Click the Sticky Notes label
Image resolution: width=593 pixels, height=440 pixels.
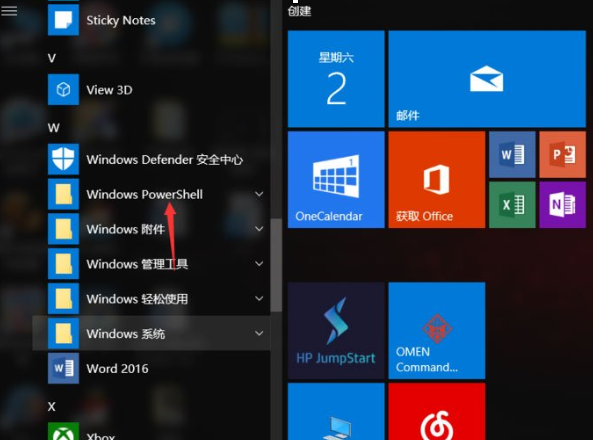click(121, 20)
